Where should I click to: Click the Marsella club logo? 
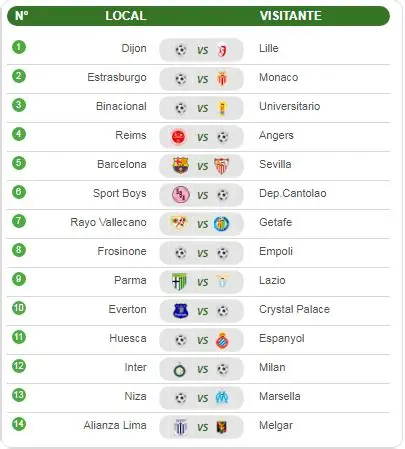click(222, 397)
